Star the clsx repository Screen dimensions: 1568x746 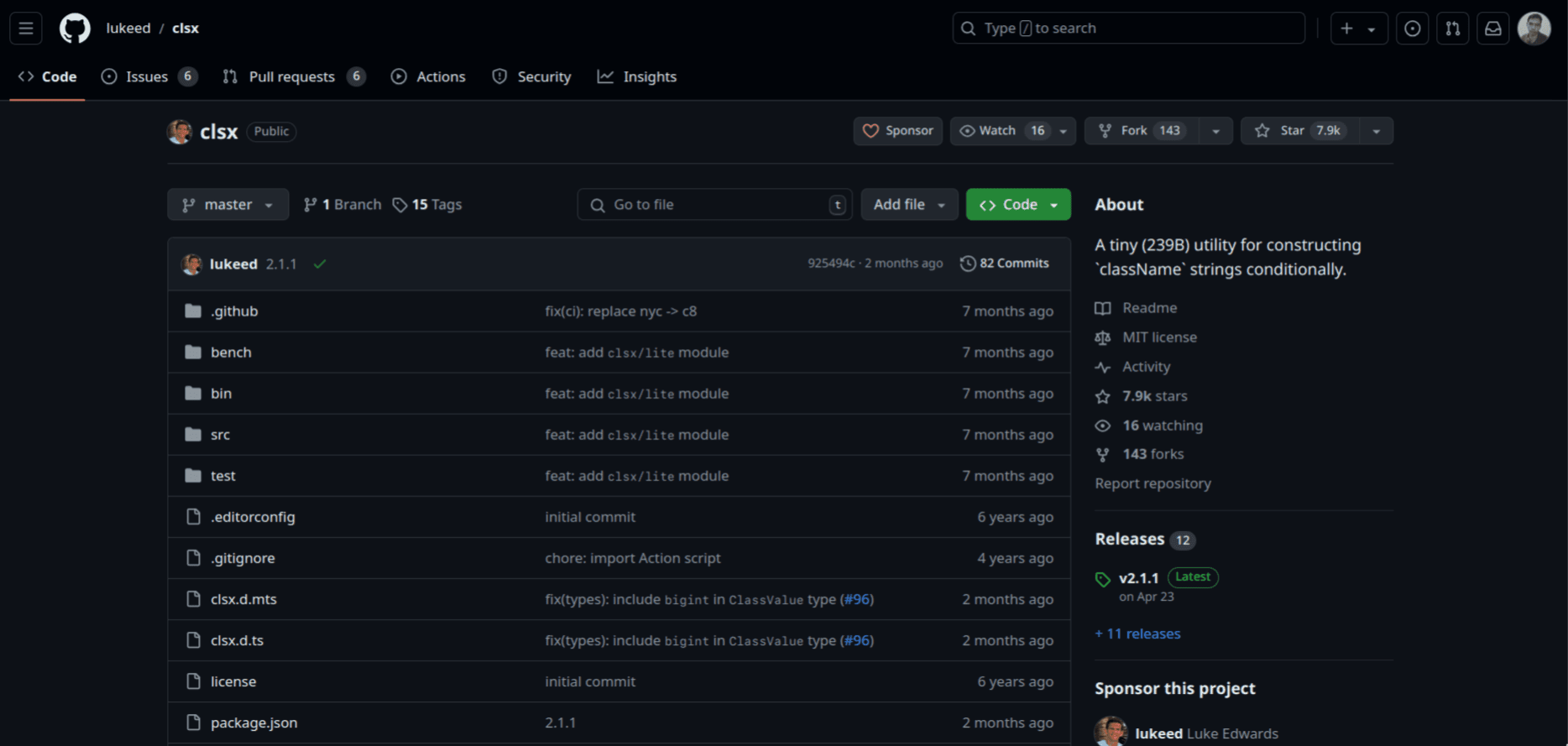[x=1299, y=131]
